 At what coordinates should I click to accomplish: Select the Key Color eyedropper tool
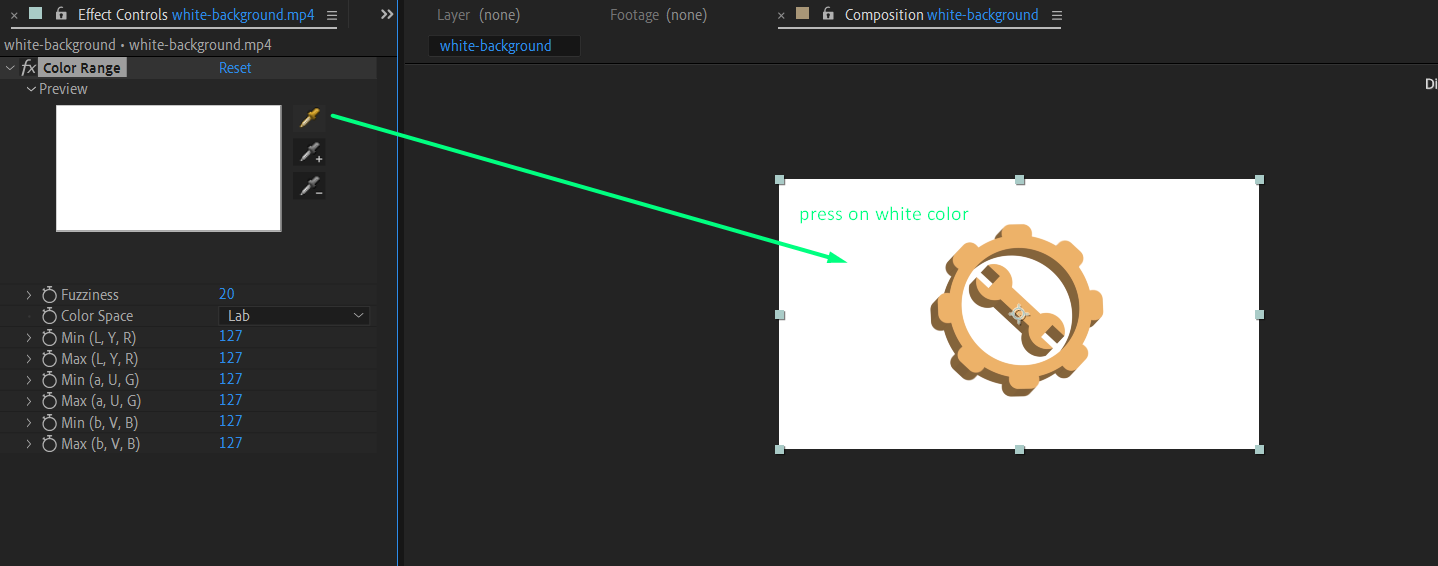(x=309, y=119)
